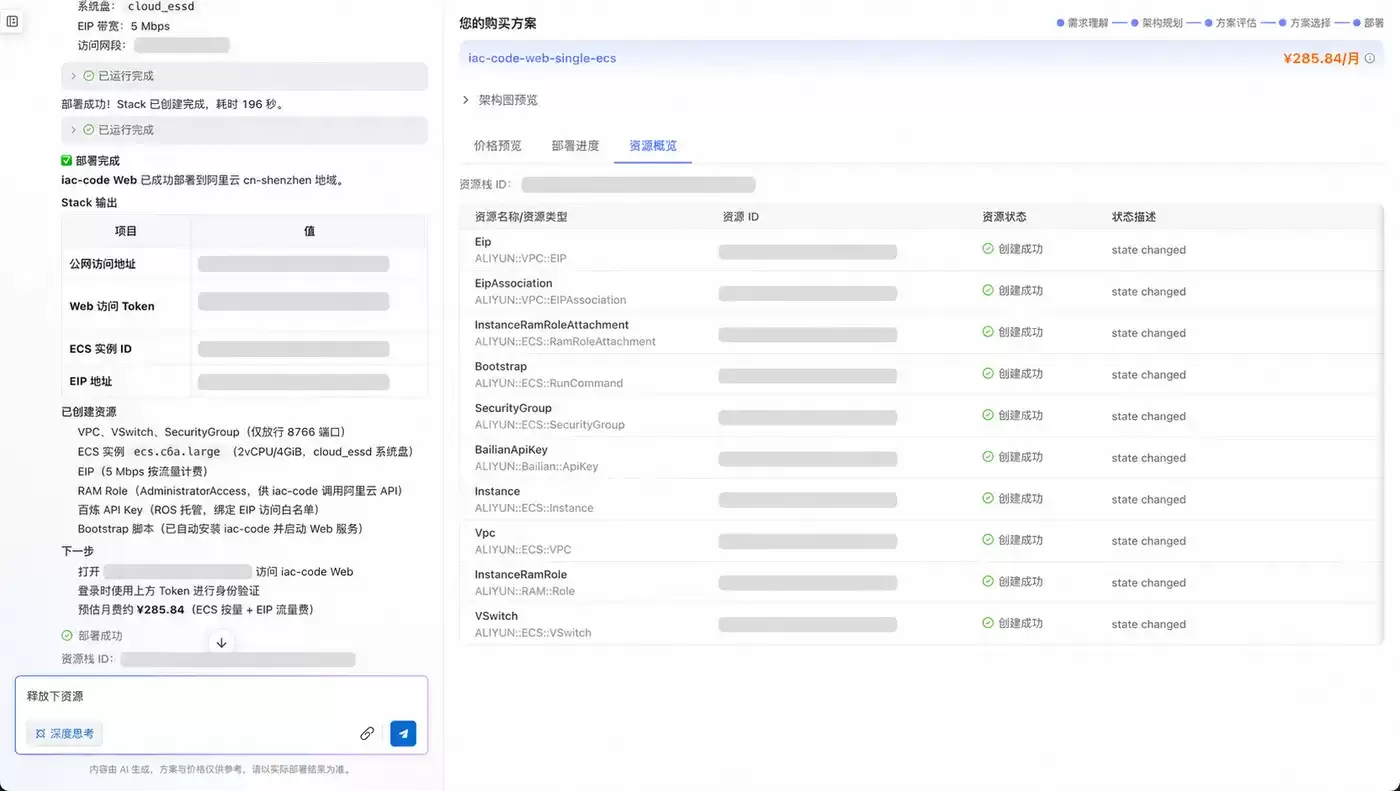Click the ALIYUN::Bailian::ApiKey resource type text

(x=536, y=466)
